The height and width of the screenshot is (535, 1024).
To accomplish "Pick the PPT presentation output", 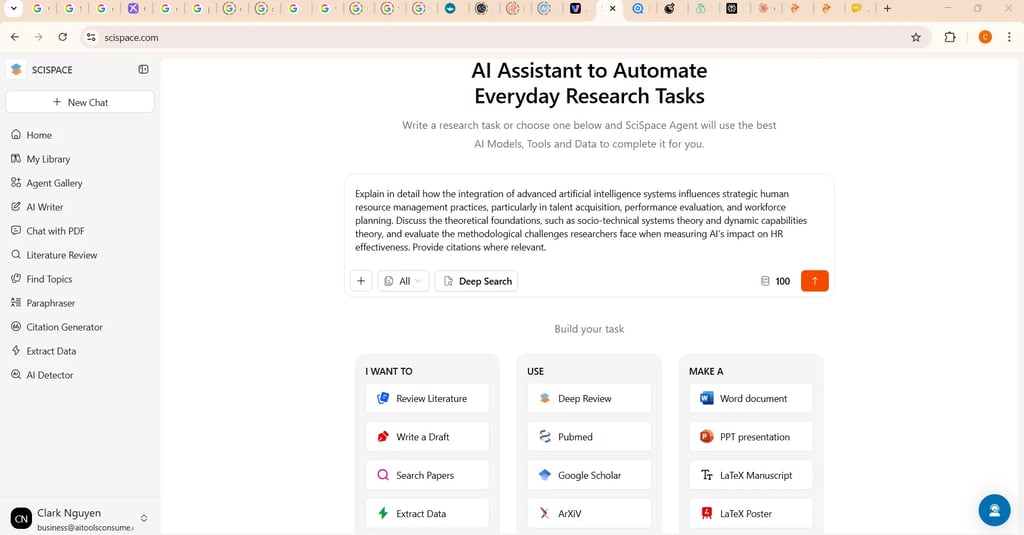I will click(x=751, y=437).
